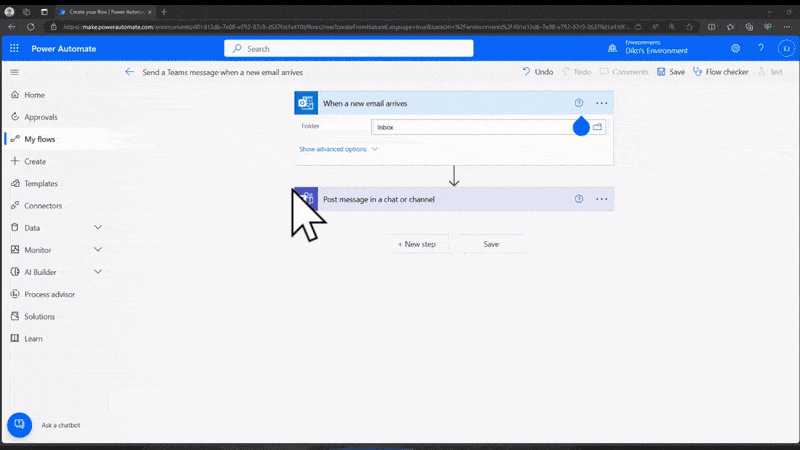Expand the Monitor navigation section

pyautogui.click(x=98, y=249)
